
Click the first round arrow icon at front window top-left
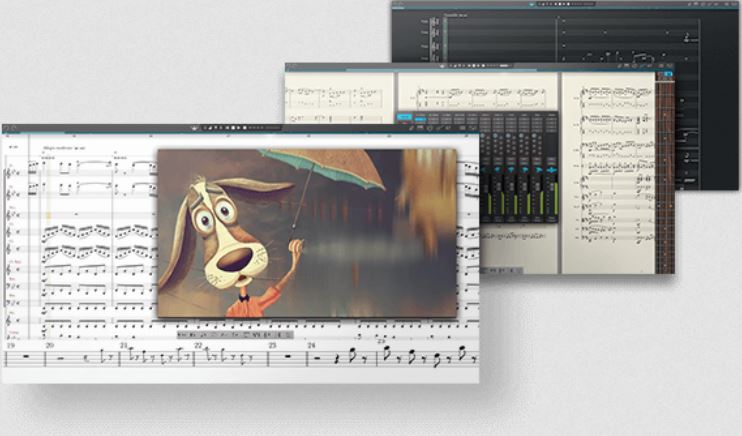7,128
